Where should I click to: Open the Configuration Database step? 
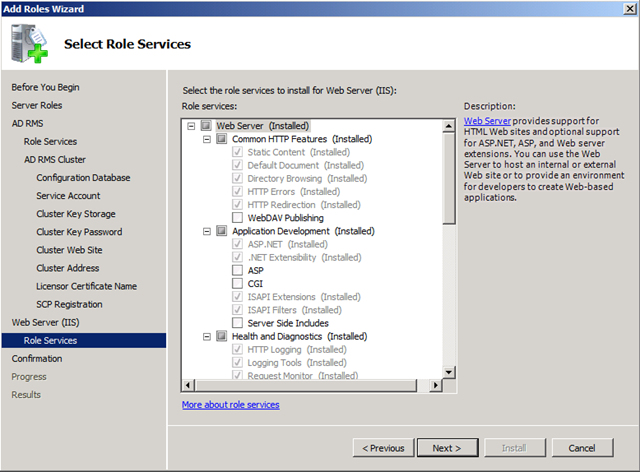click(83, 178)
